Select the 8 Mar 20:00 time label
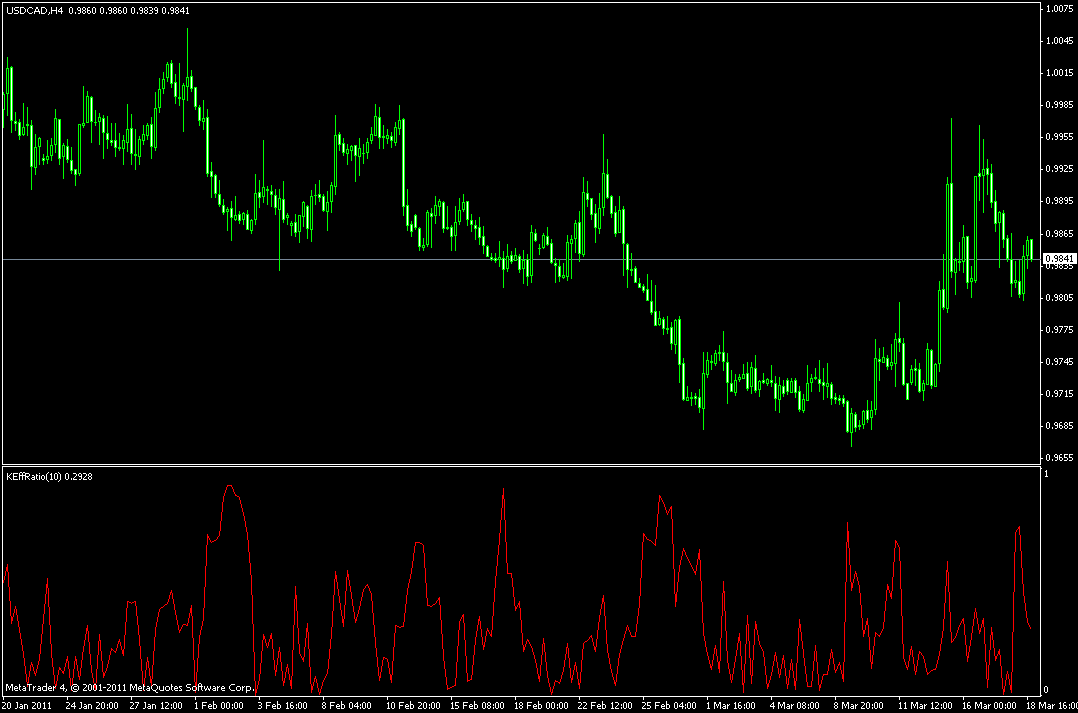 click(859, 705)
